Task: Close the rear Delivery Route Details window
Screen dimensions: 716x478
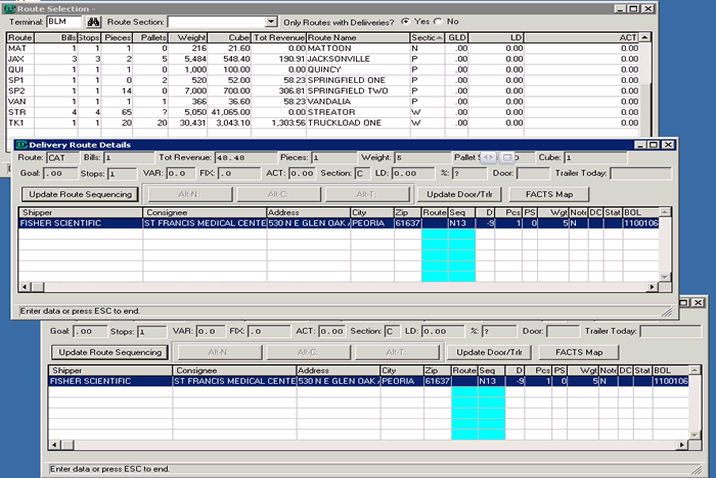Action: tap(698, 303)
